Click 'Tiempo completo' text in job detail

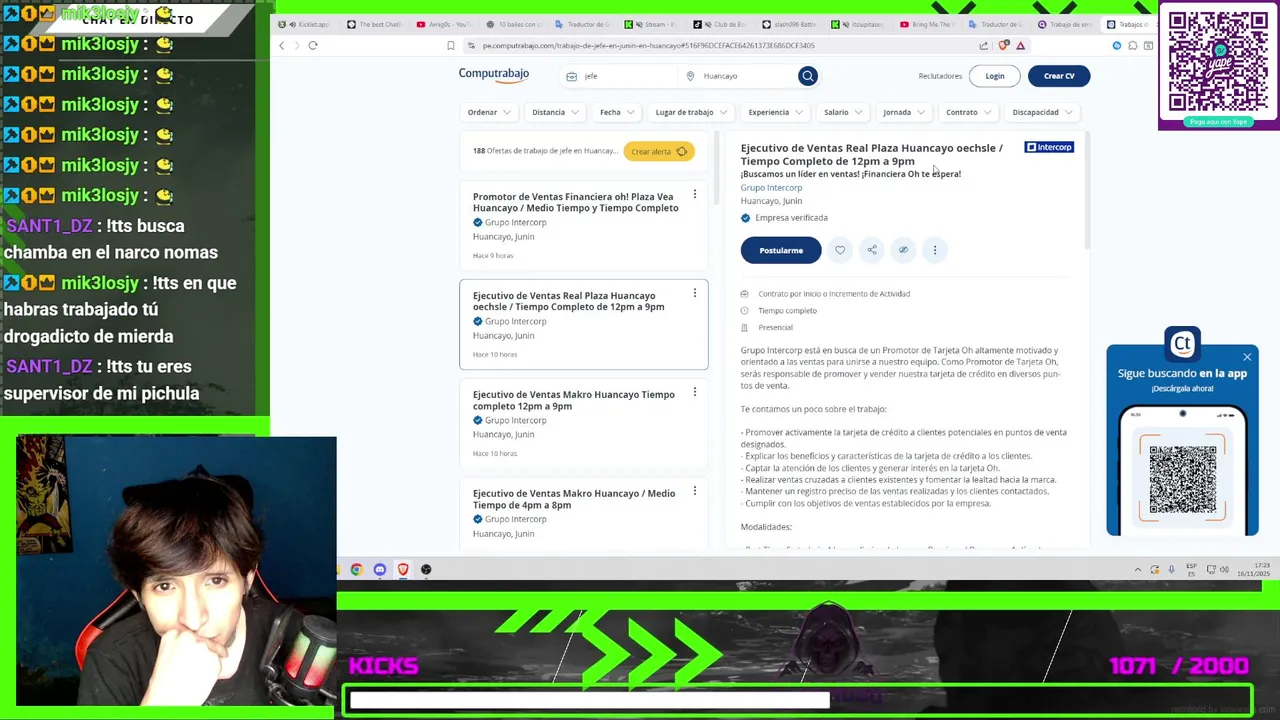tap(787, 311)
